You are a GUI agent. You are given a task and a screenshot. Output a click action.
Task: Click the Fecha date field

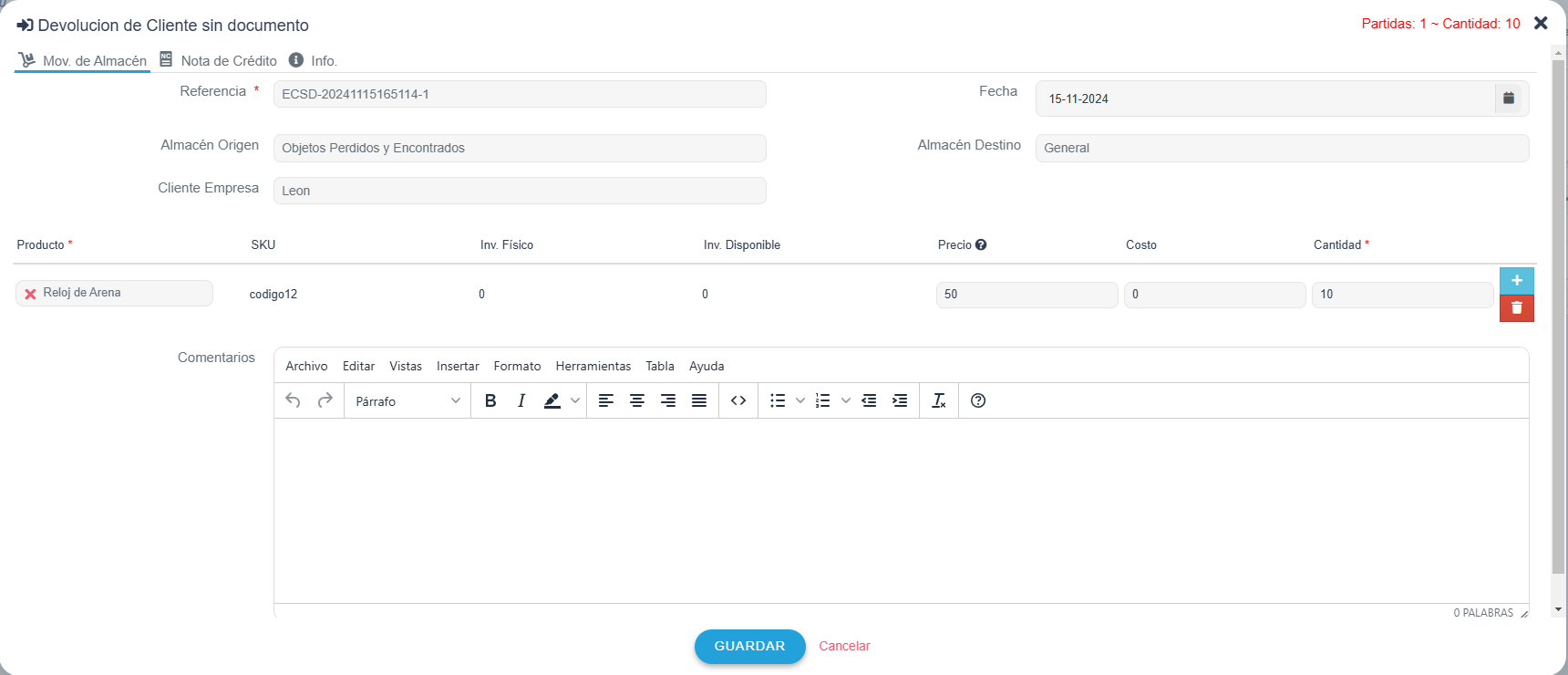pyautogui.click(x=1265, y=99)
